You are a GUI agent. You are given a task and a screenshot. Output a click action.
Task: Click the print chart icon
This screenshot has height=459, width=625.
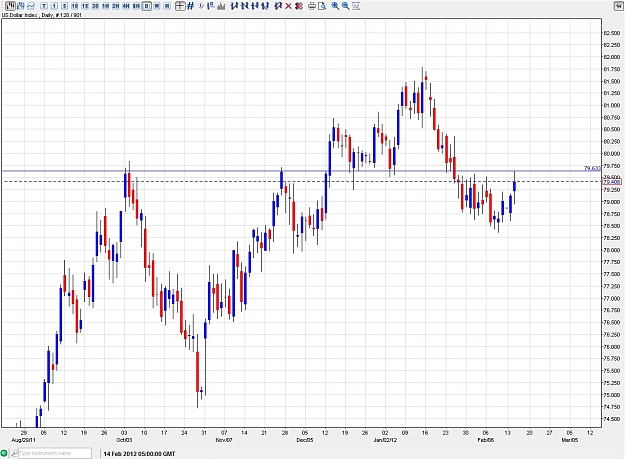tap(312, 6)
